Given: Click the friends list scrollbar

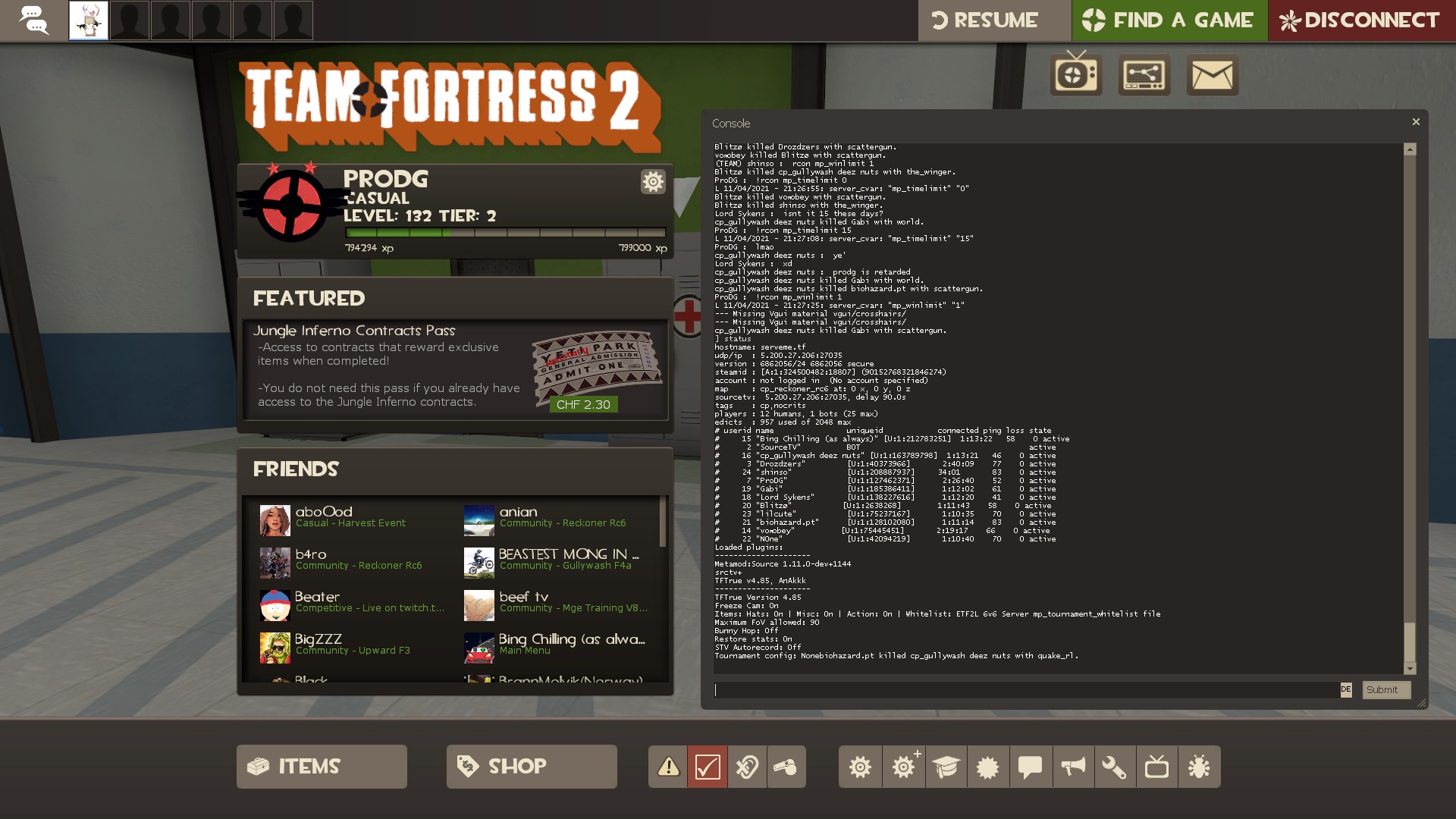Looking at the screenshot, I should click(x=663, y=522).
